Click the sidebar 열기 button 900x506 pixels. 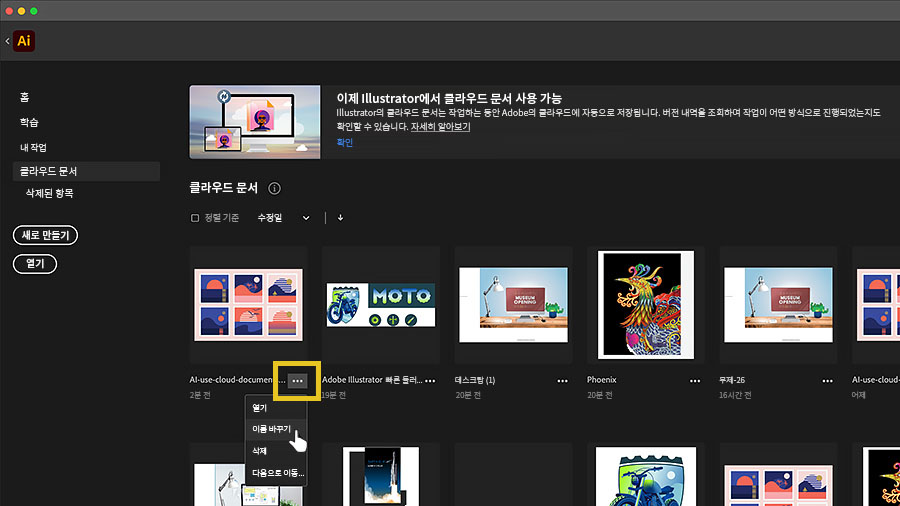(x=35, y=264)
